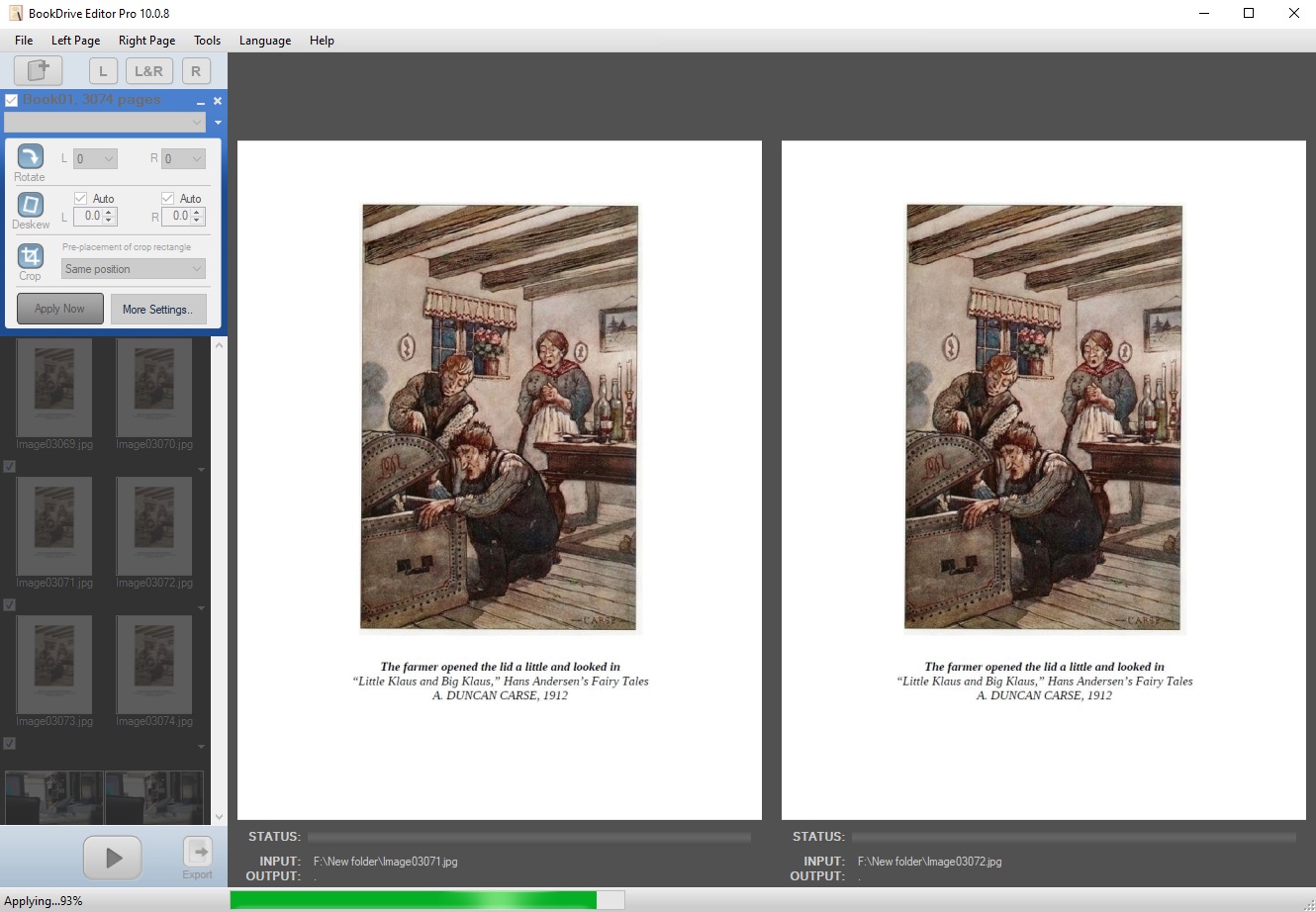Viewport: 1316px width, 912px height.
Task: Select the L&R both-pages view button
Action: [x=148, y=71]
